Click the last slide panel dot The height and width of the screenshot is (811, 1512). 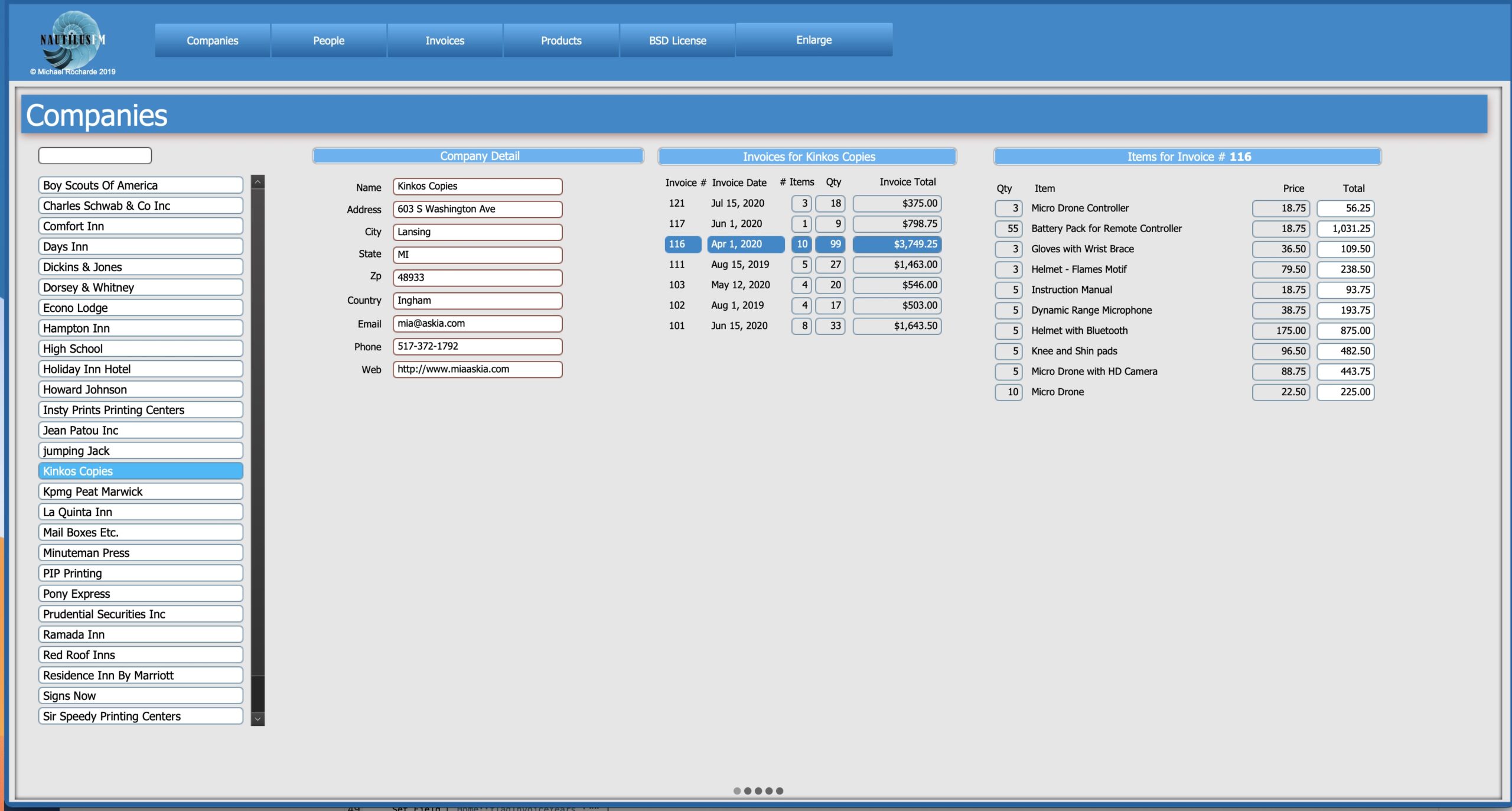[780, 791]
